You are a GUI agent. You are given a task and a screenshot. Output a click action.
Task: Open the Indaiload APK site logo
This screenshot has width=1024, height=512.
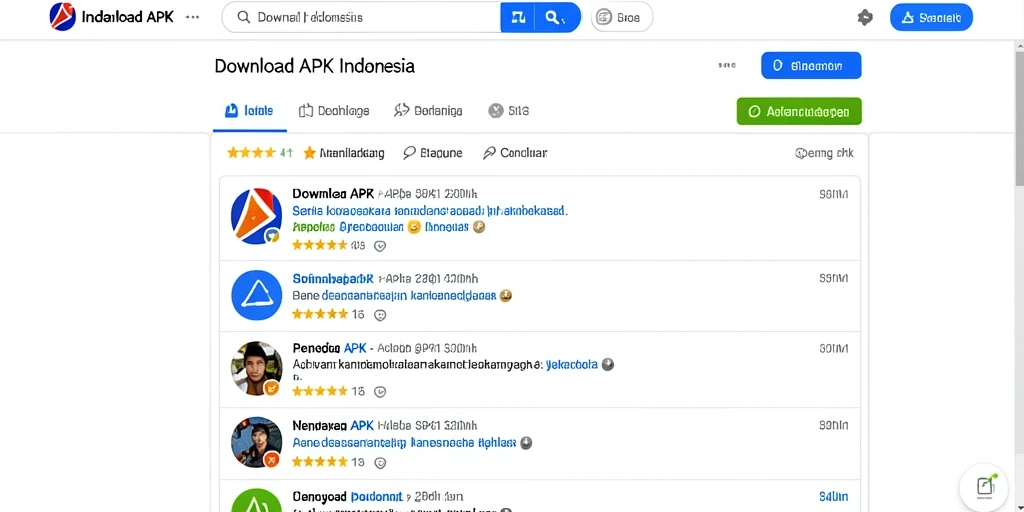pyautogui.click(x=63, y=17)
